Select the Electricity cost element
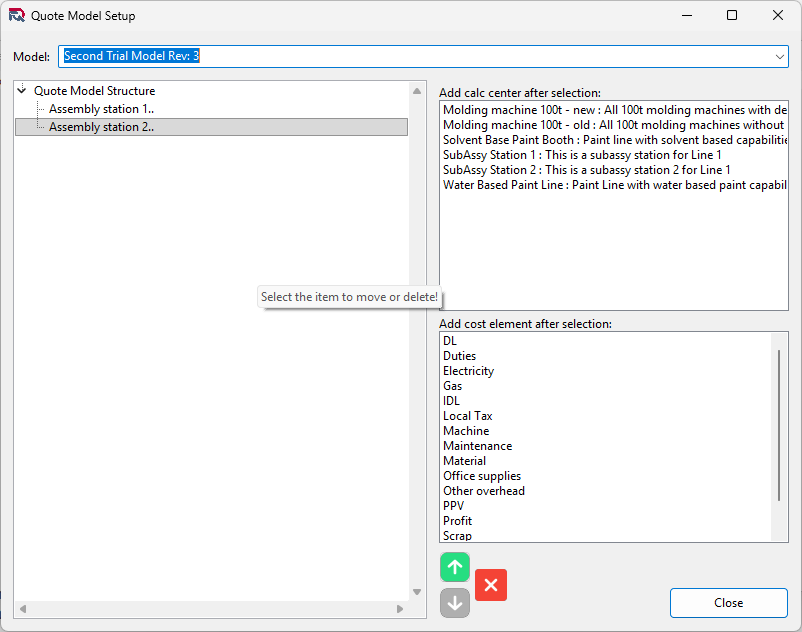Viewport: 802px width, 632px height. pyautogui.click(x=468, y=371)
